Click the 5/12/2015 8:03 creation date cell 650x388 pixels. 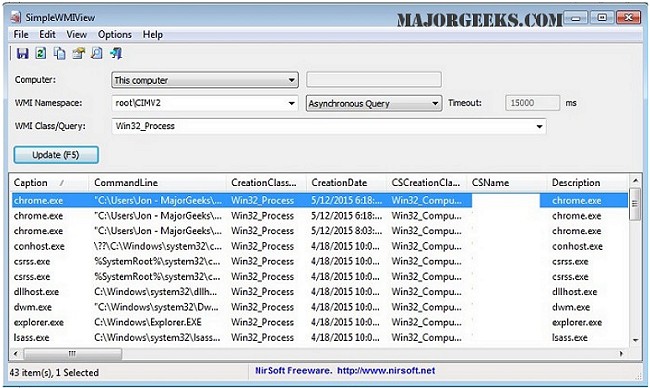click(347, 231)
